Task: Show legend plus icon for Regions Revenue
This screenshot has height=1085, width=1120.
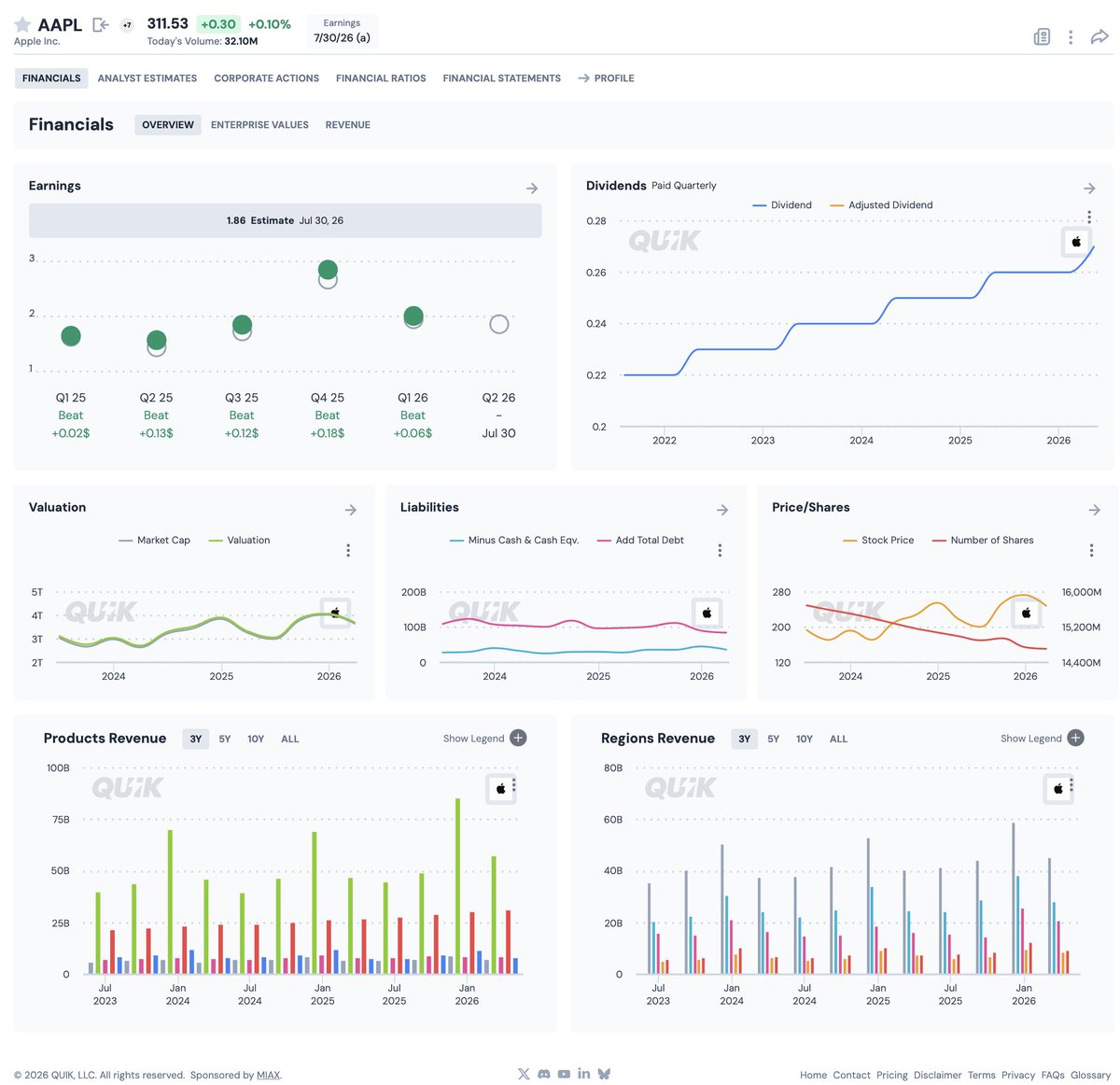Action: [1075, 738]
